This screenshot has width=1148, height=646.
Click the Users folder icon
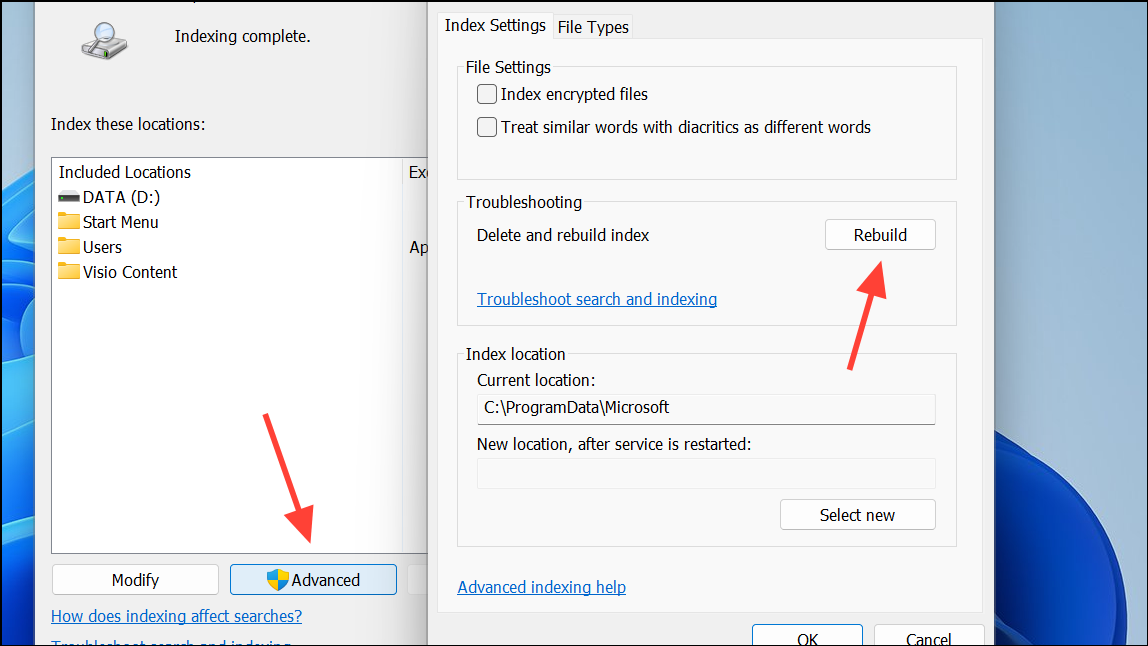coord(68,247)
